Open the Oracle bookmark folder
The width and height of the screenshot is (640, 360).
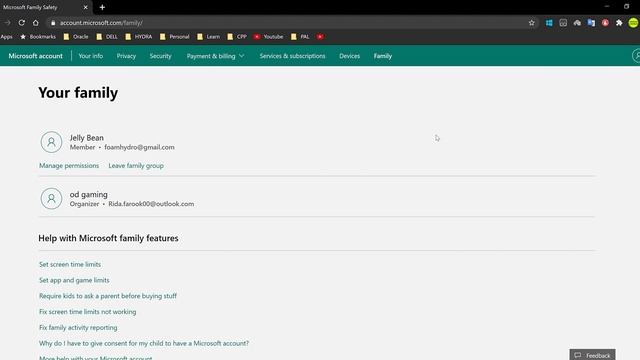76,37
